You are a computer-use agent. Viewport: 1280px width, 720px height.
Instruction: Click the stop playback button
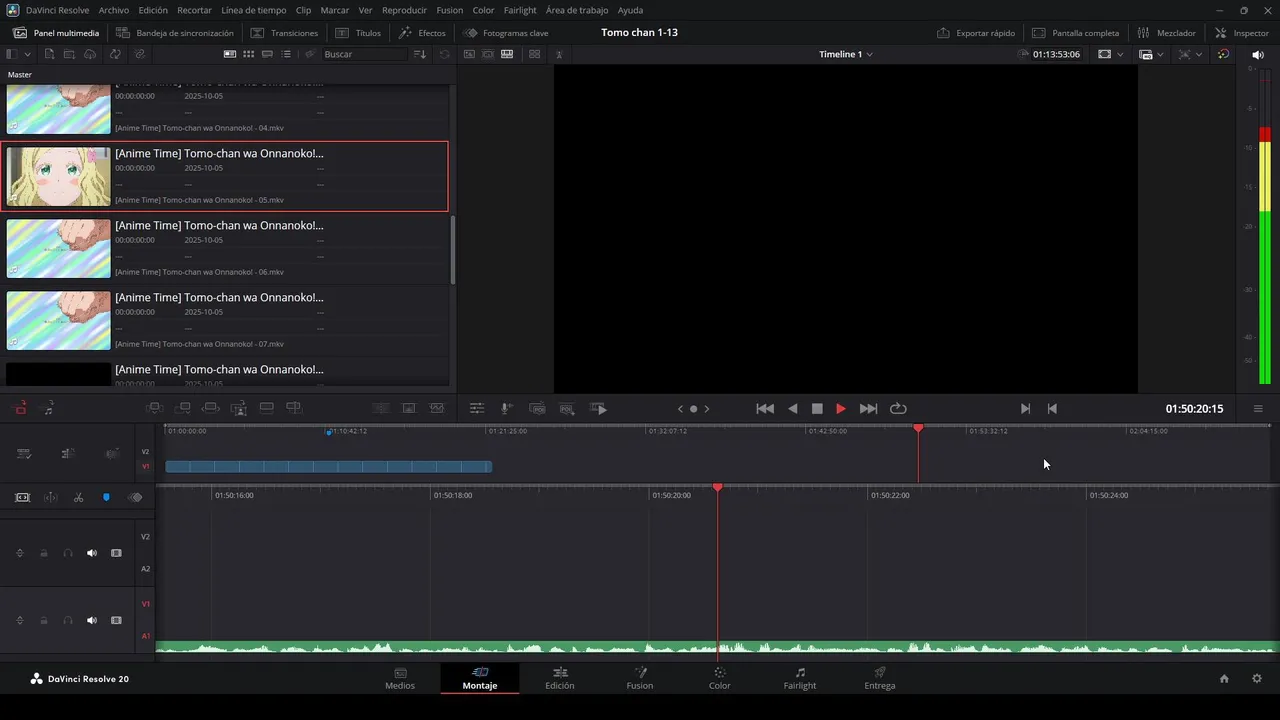817,408
